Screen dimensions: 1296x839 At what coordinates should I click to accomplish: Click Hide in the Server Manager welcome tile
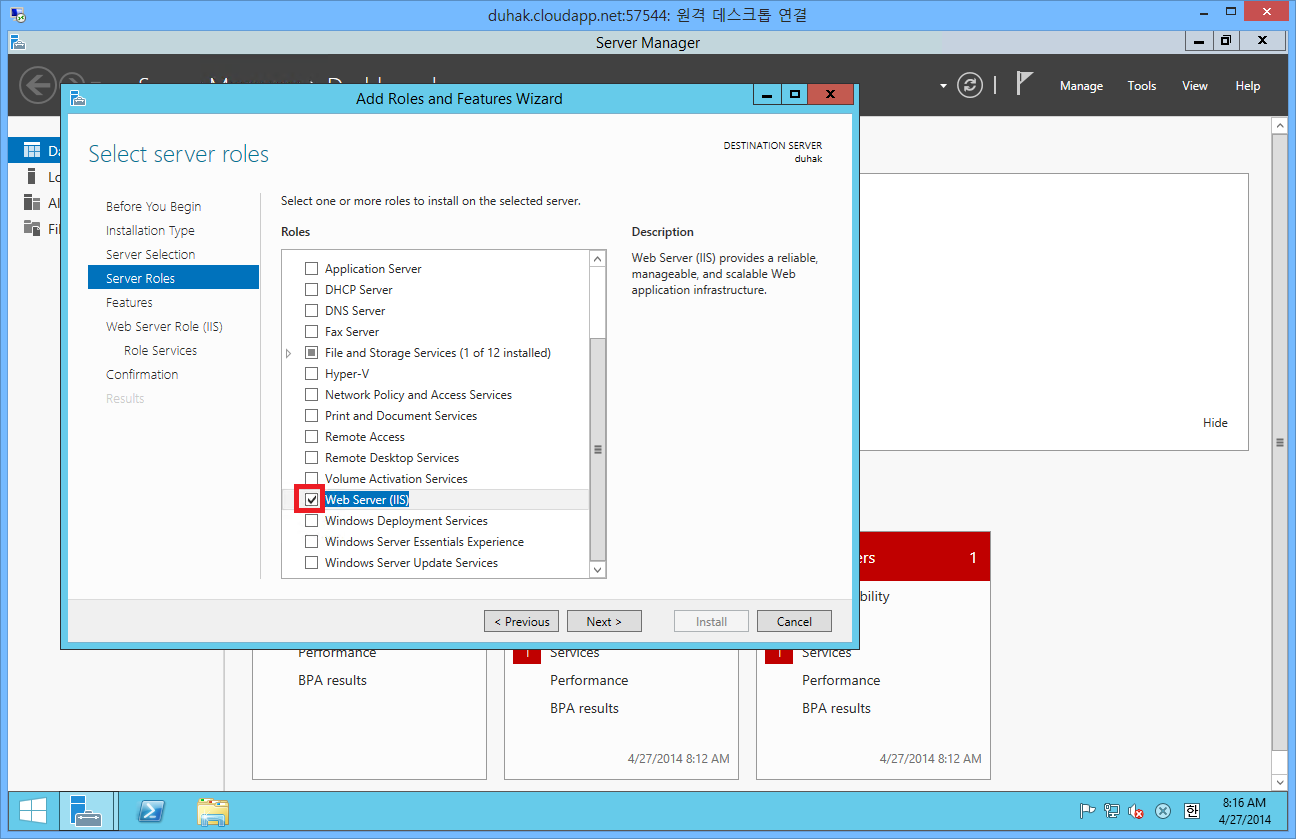[1215, 423]
